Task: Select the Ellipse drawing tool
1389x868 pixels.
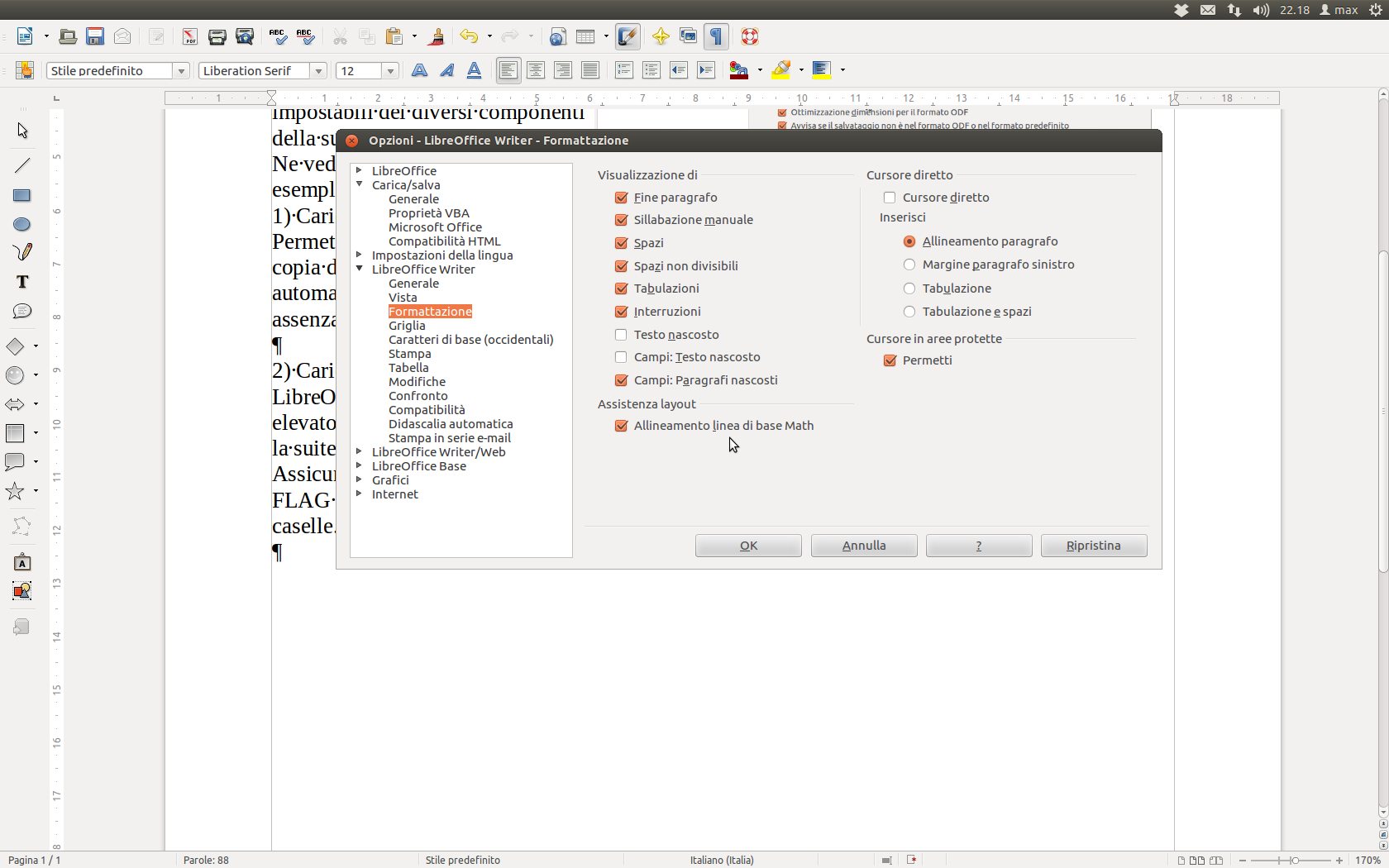Action: click(x=22, y=225)
